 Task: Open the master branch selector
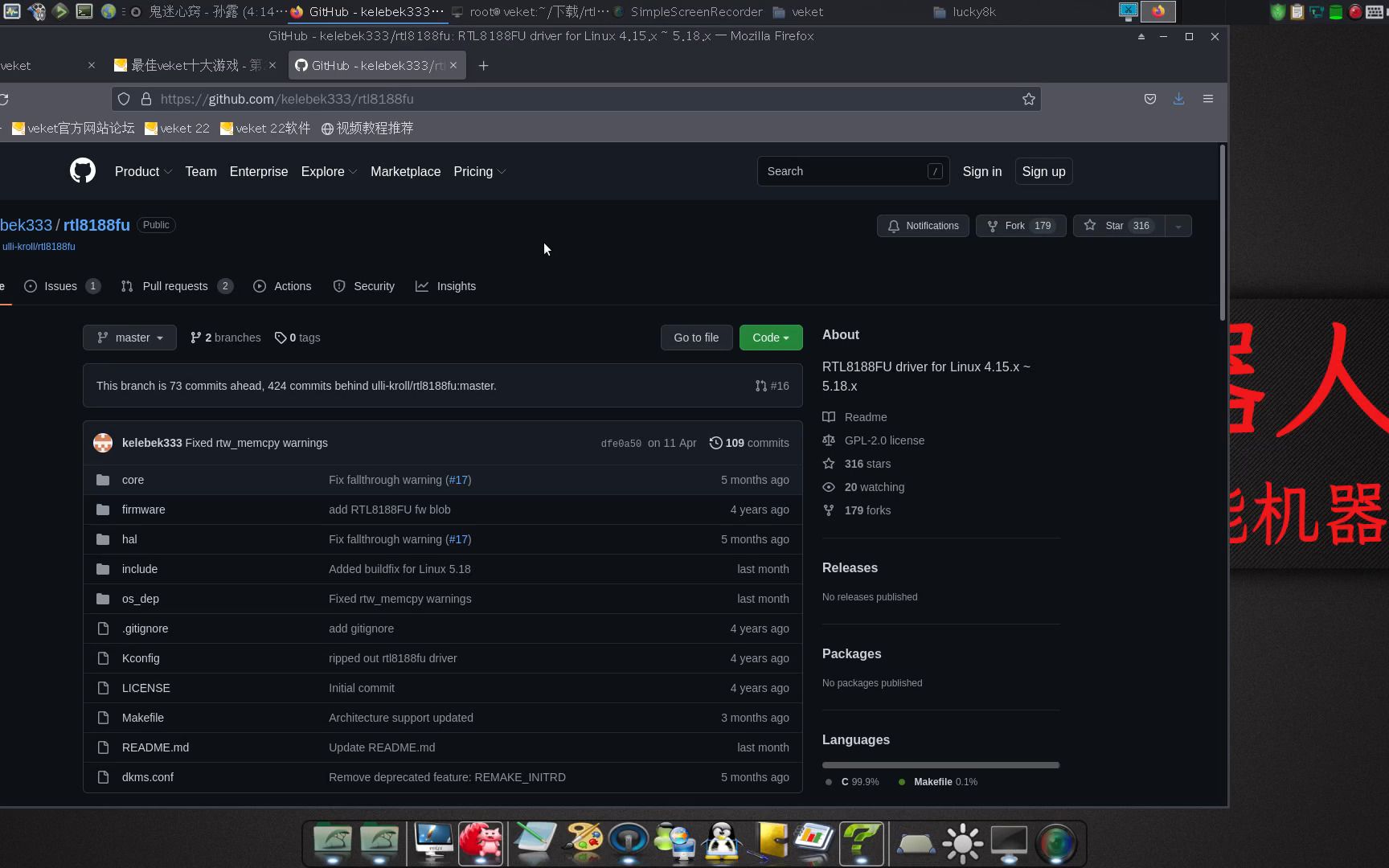click(x=129, y=338)
